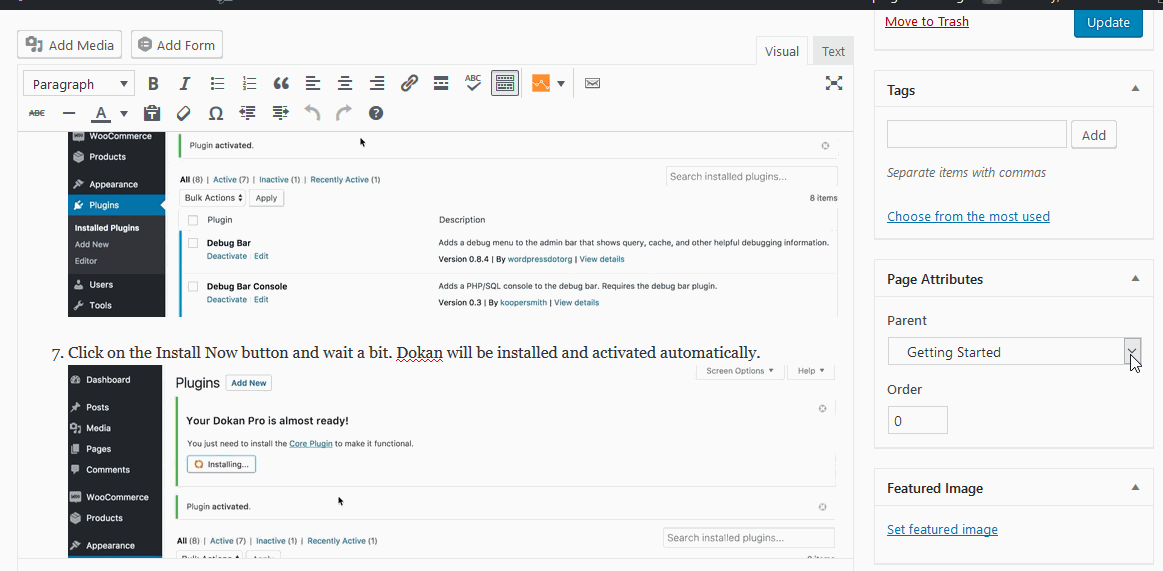1163x571 pixels.
Task: Align text right
Action: [377, 84]
